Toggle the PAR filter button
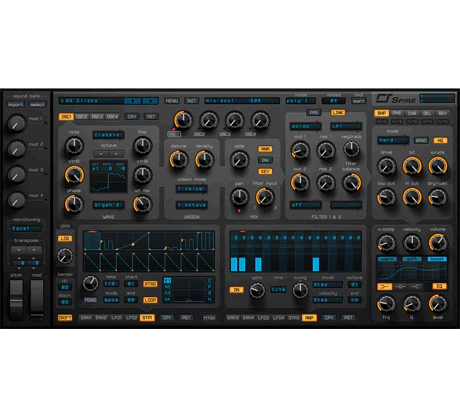 [314, 113]
